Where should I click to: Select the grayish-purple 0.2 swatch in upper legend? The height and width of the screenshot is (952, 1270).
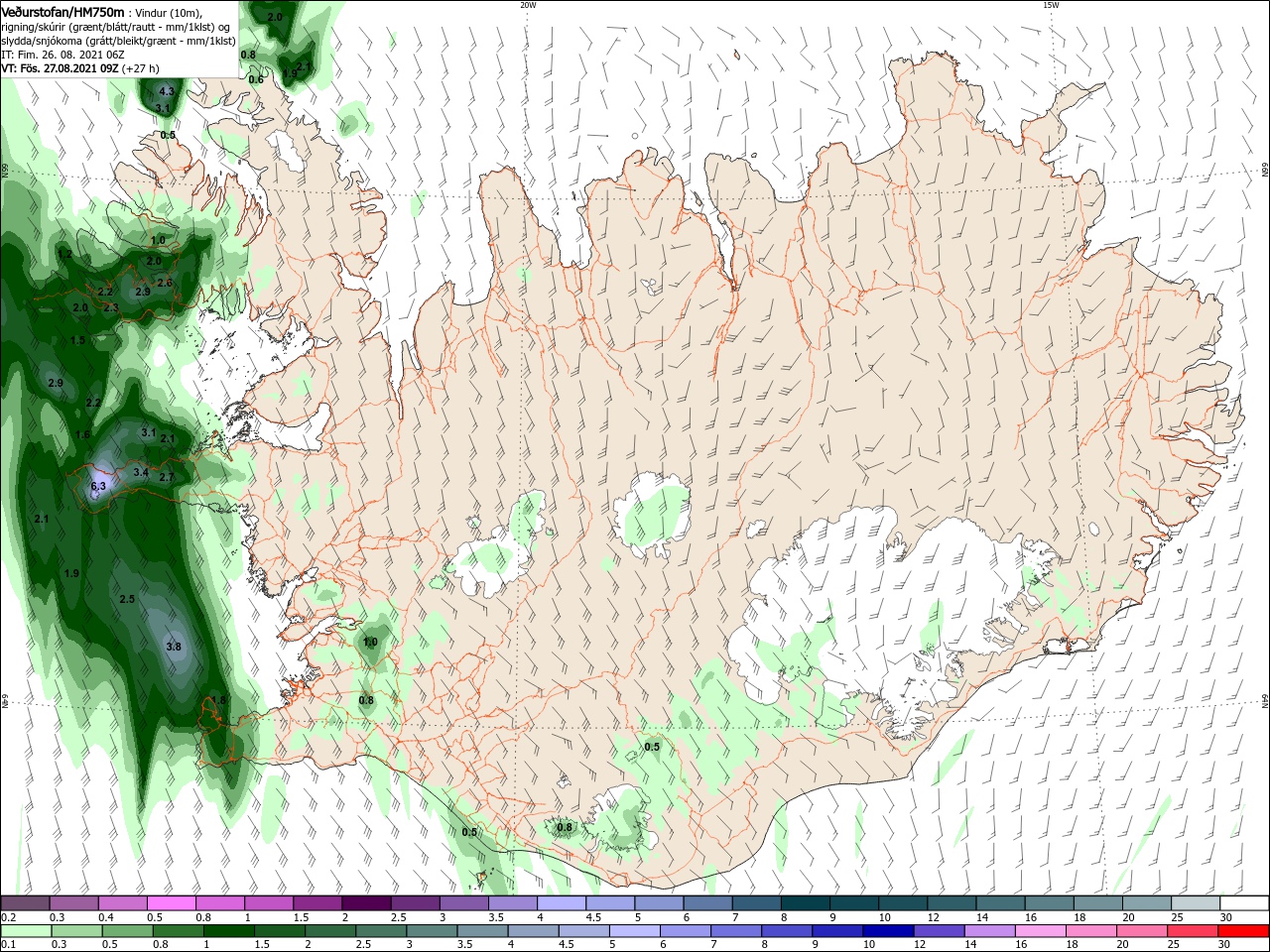[x=26, y=903]
